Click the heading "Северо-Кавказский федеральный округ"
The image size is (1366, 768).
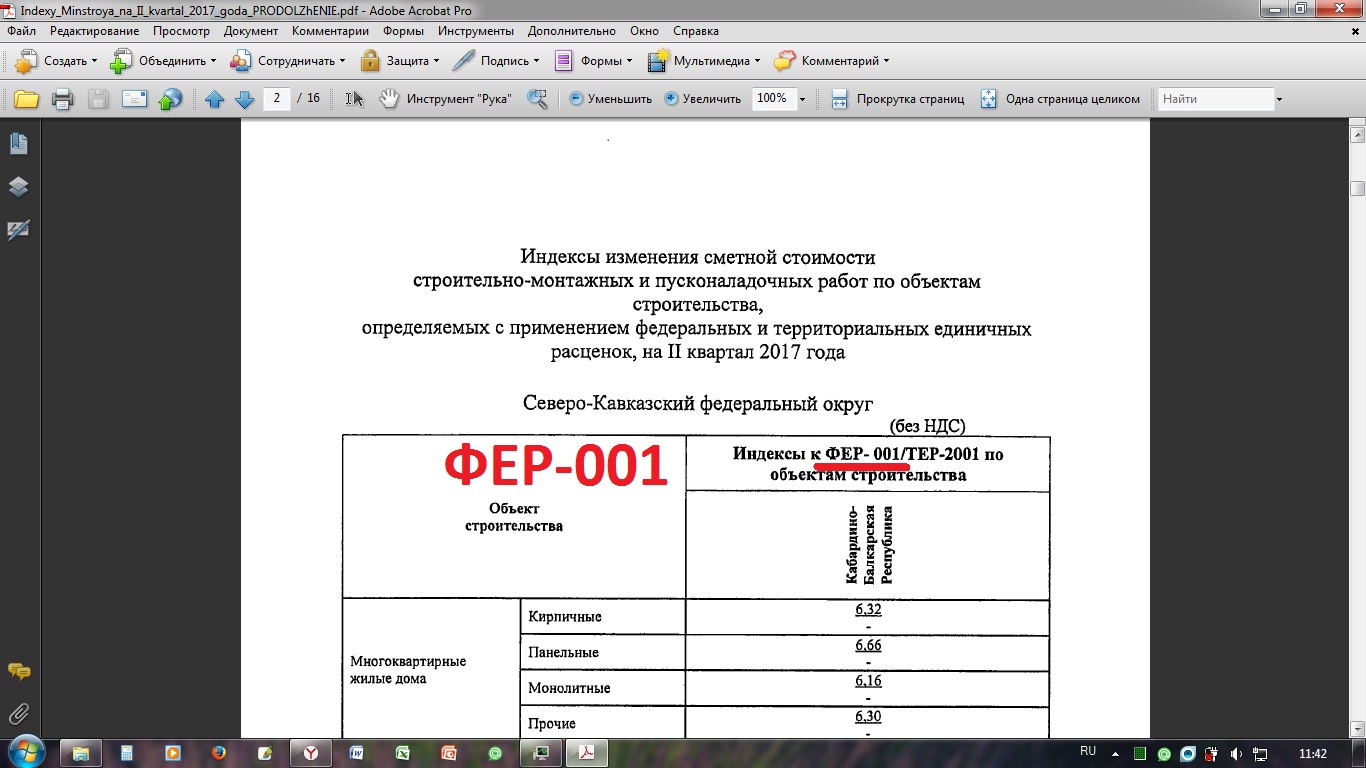698,403
